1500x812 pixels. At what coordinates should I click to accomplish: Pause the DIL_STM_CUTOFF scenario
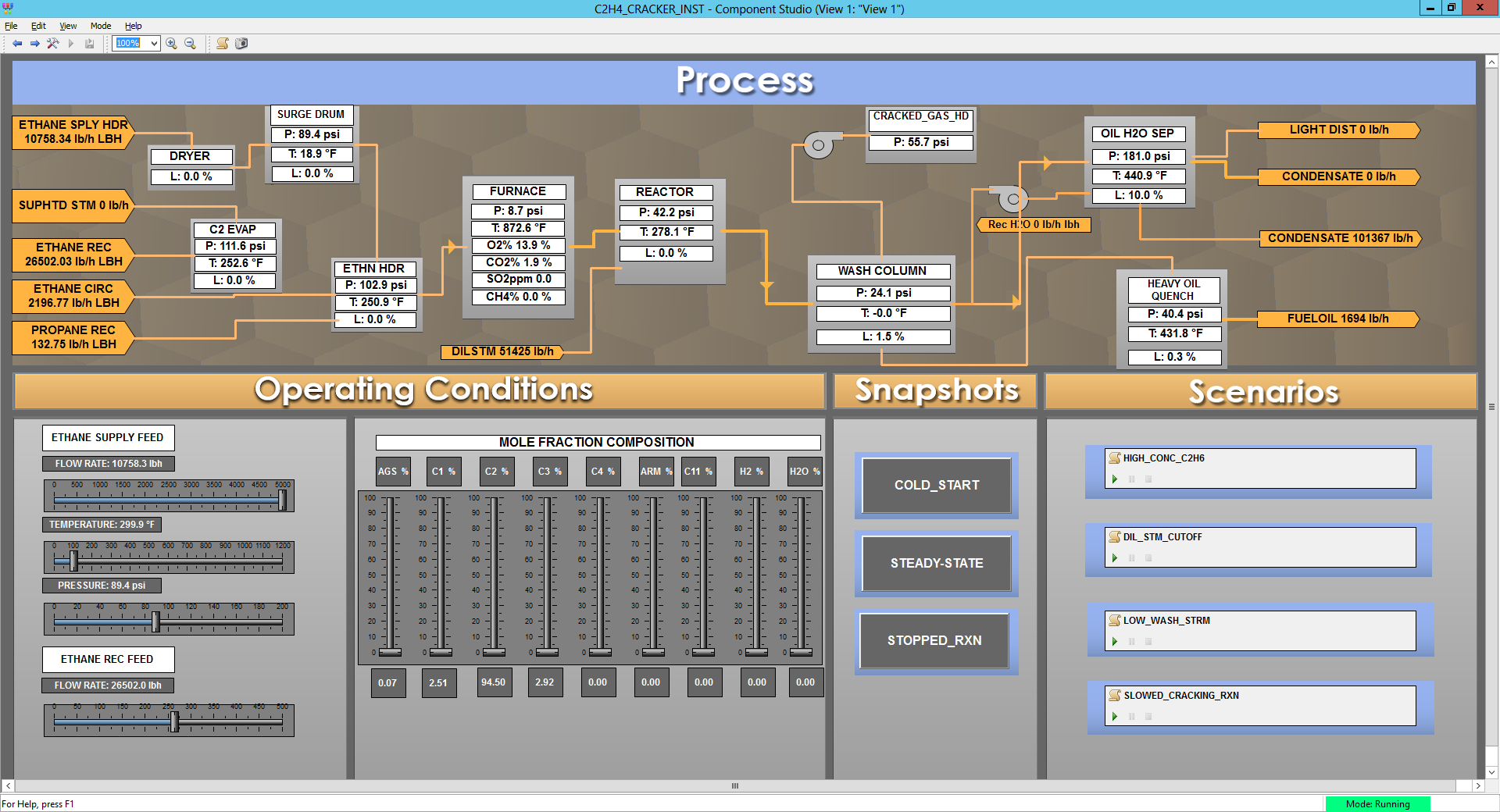1131,558
